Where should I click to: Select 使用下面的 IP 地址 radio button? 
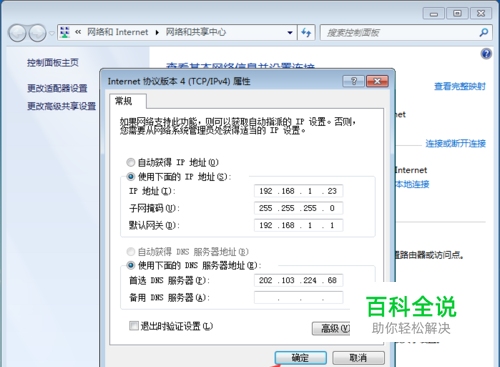[x=131, y=177]
